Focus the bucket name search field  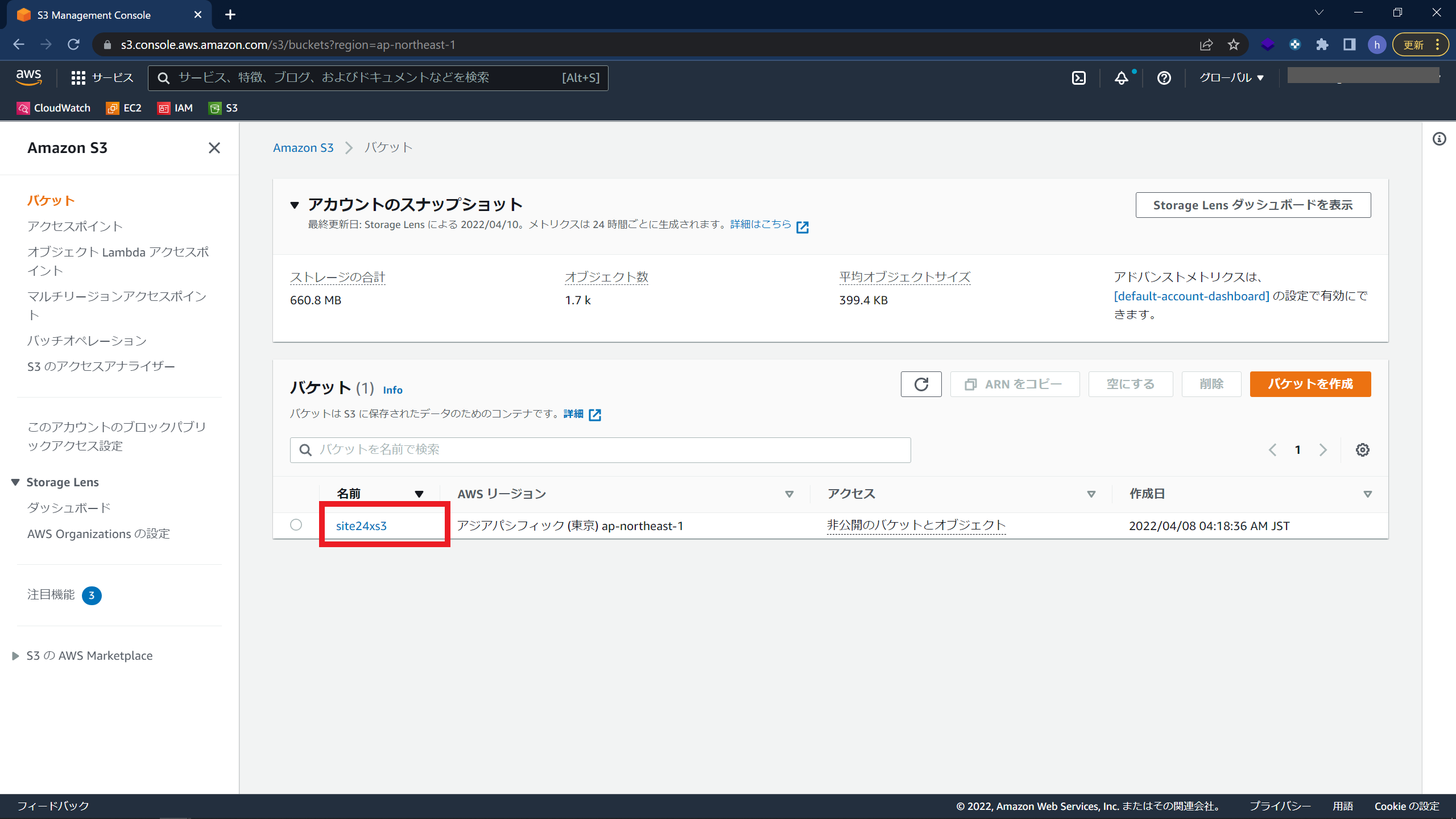600,450
